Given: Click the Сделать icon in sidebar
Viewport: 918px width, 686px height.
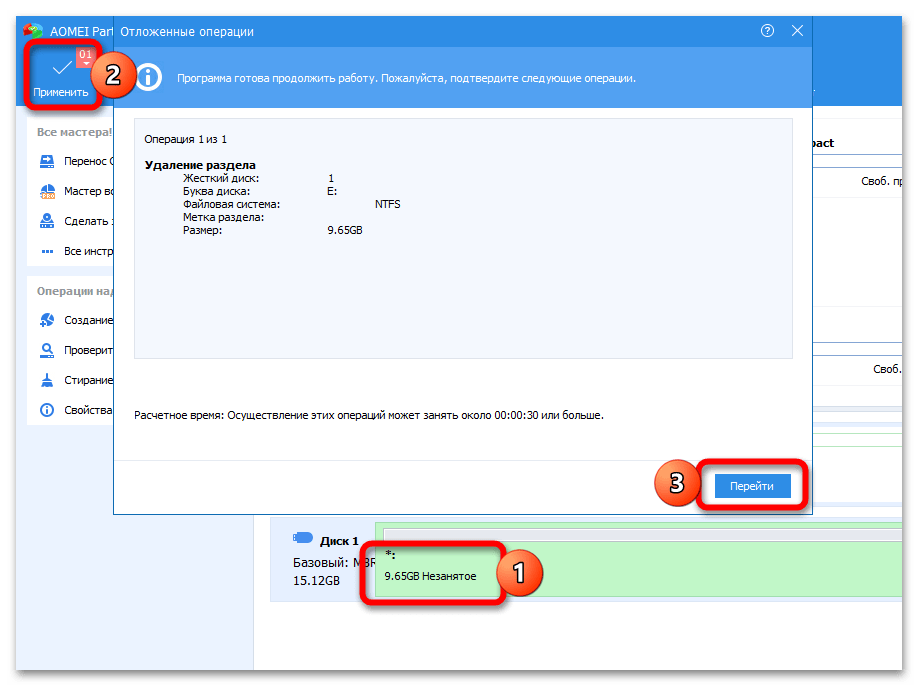Looking at the screenshot, I should click(x=47, y=221).
